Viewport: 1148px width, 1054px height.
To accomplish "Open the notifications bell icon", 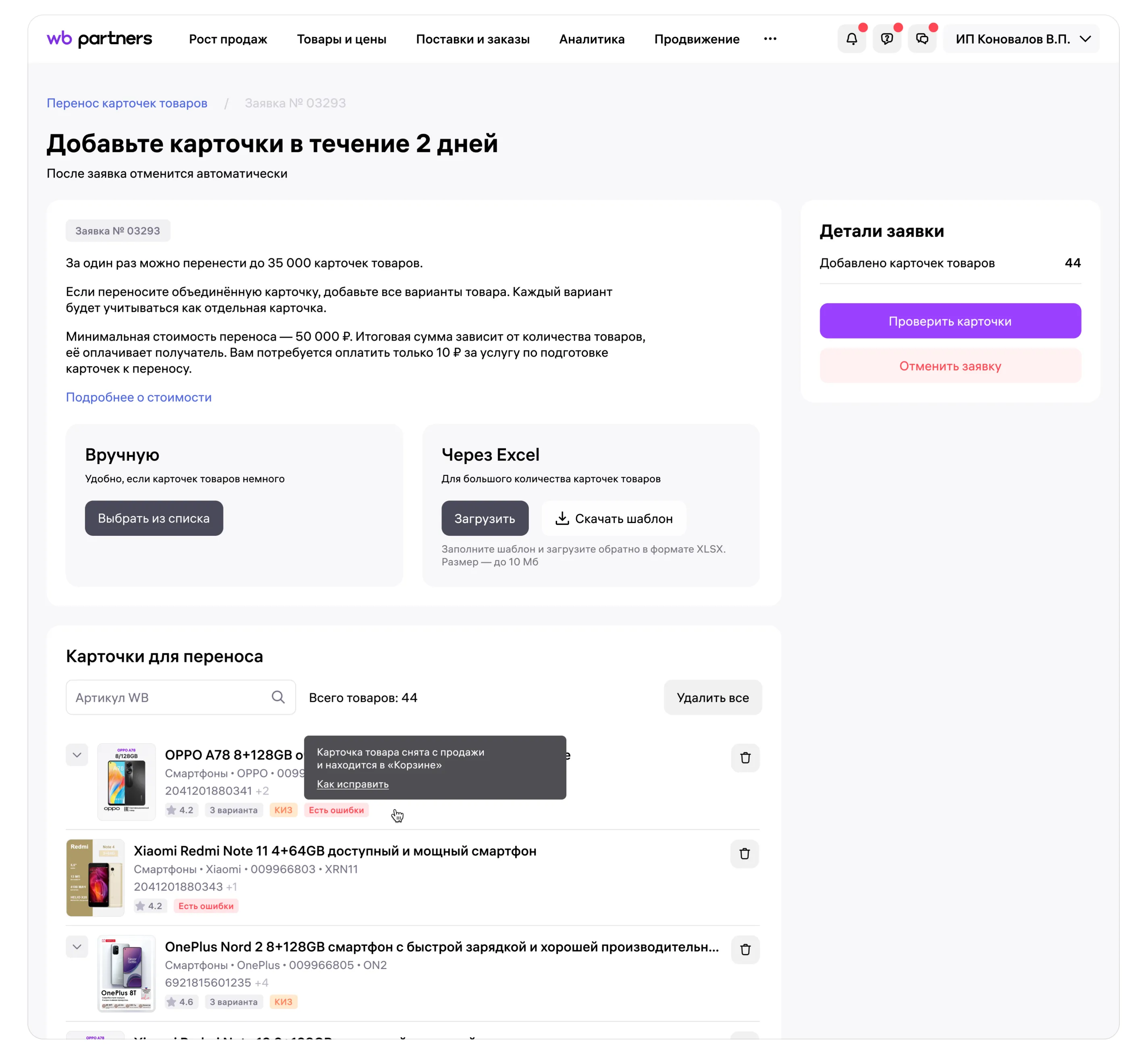I will click(x=851, y=39).
